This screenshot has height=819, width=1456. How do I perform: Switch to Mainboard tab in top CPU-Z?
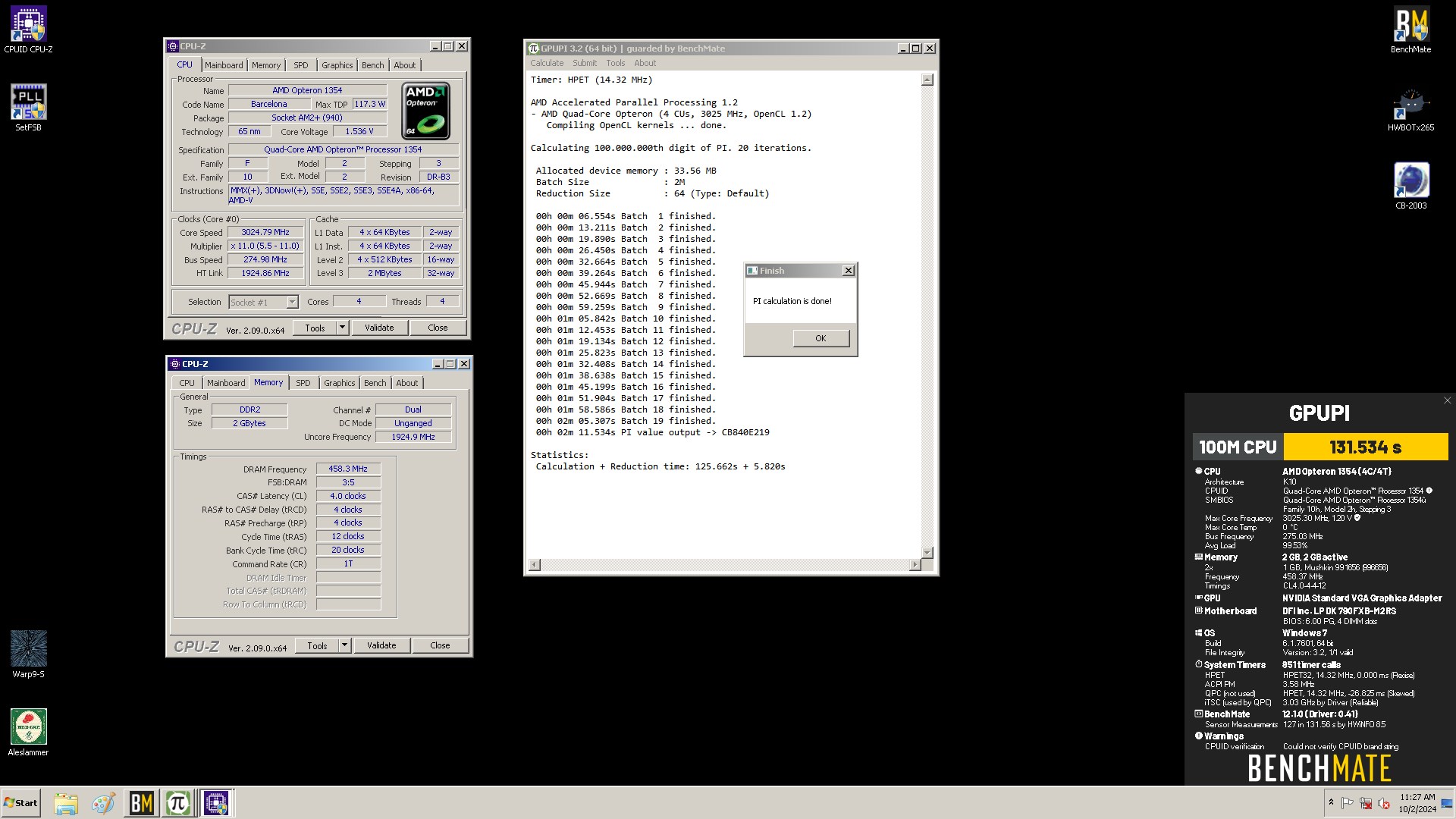224,65
